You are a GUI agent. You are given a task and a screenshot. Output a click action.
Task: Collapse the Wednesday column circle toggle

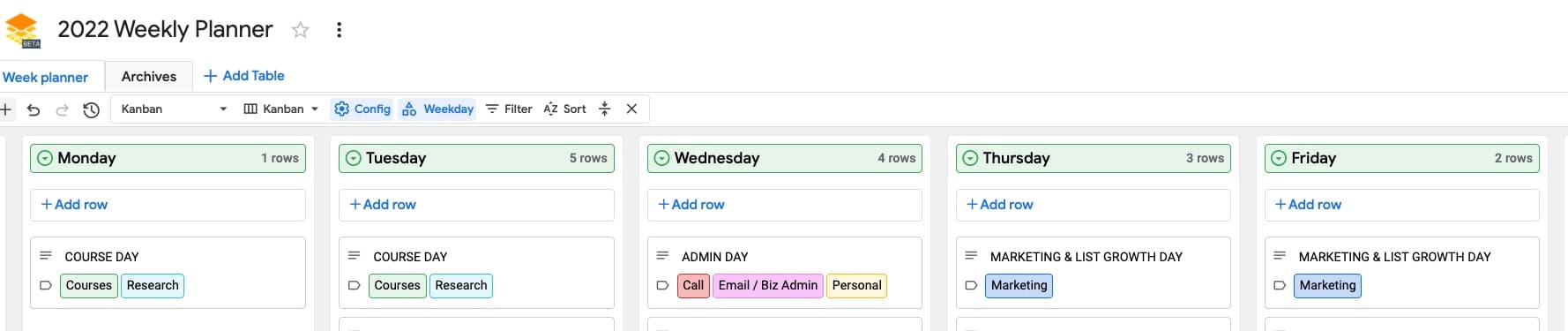661,158
